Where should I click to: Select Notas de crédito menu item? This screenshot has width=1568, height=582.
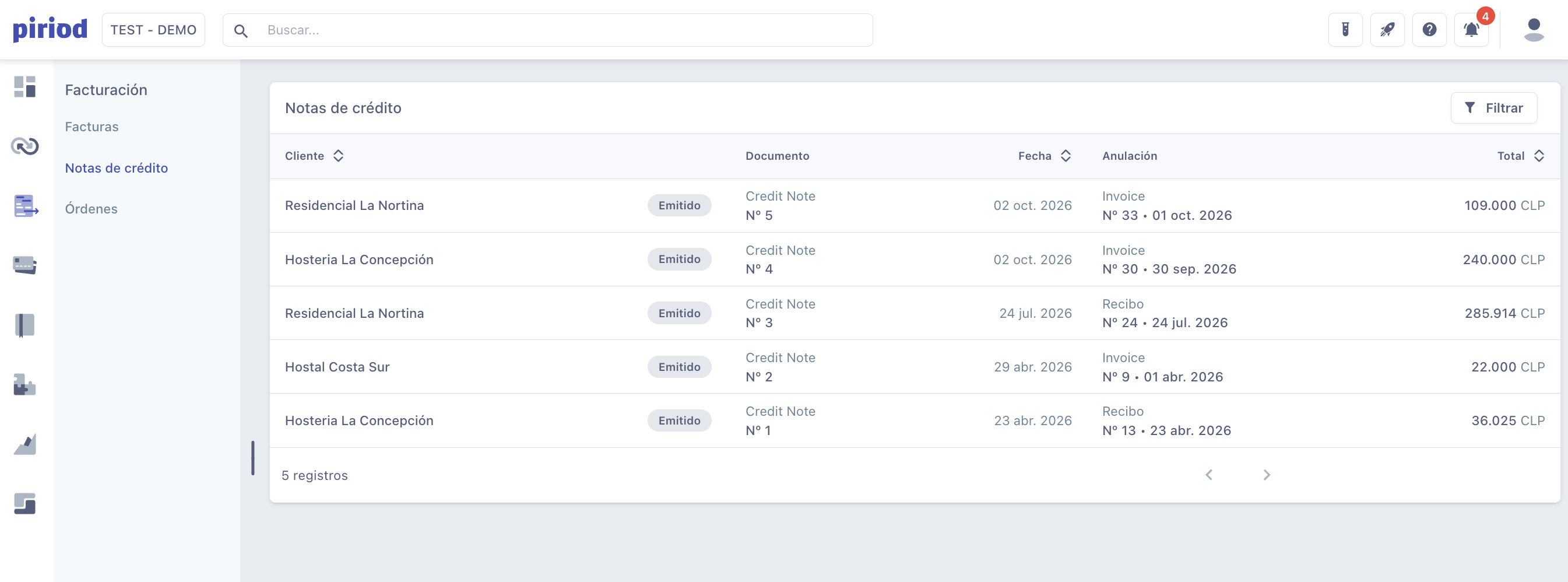tap(116, 168)
